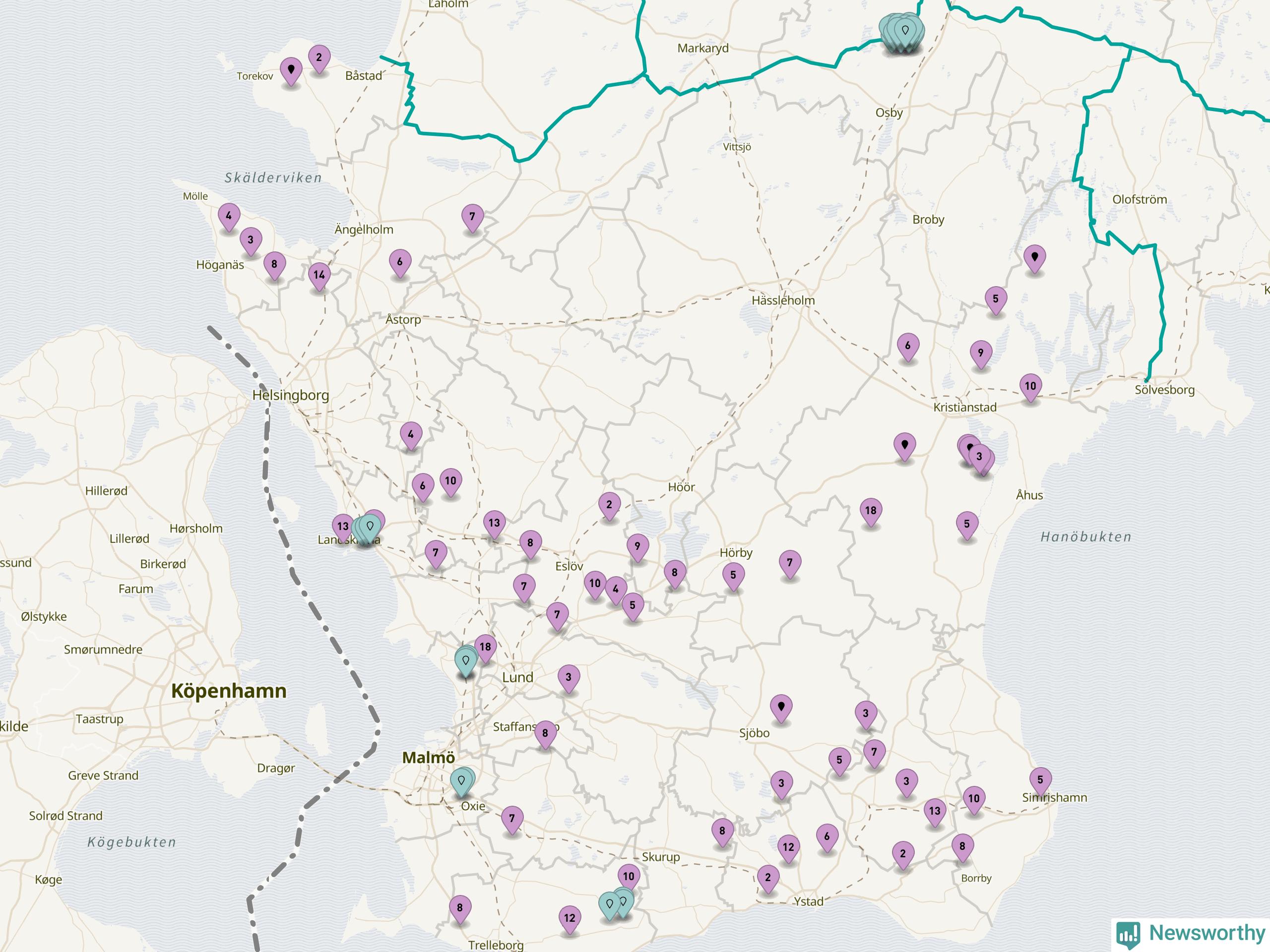Click the Åstorp label

coord(403,320)
